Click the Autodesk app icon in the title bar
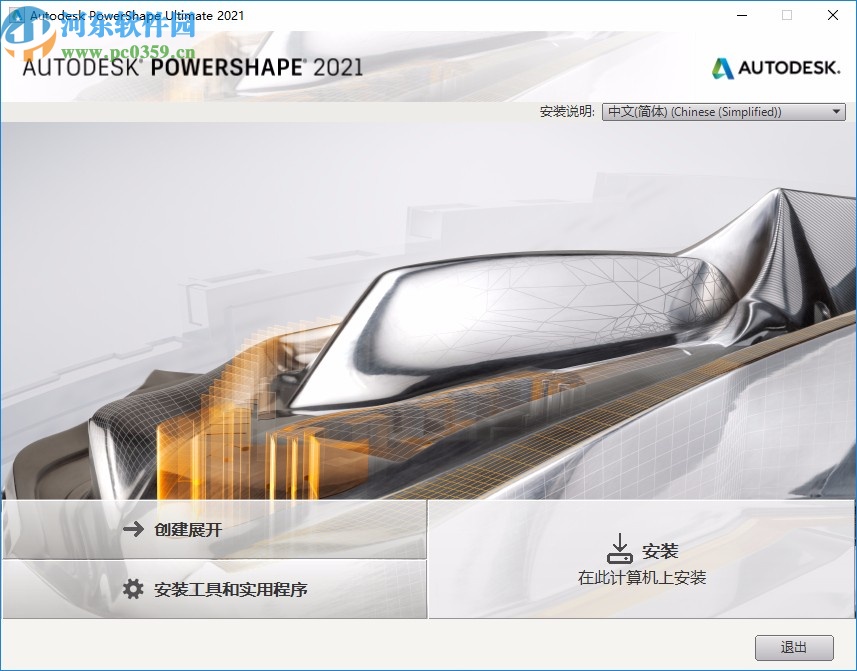This screenshot has height=671, width=857. pyautogui.click(x=15, y=15)
